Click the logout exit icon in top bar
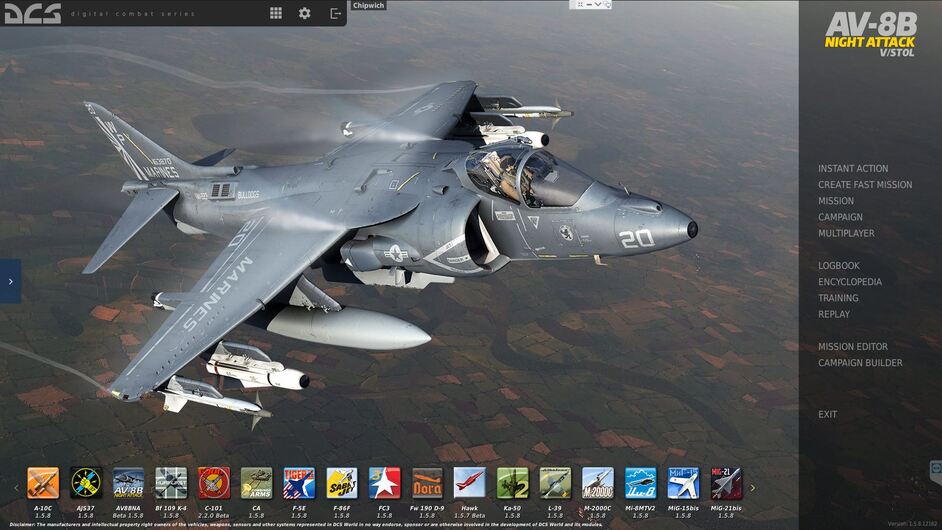 [x=335, y=13]
